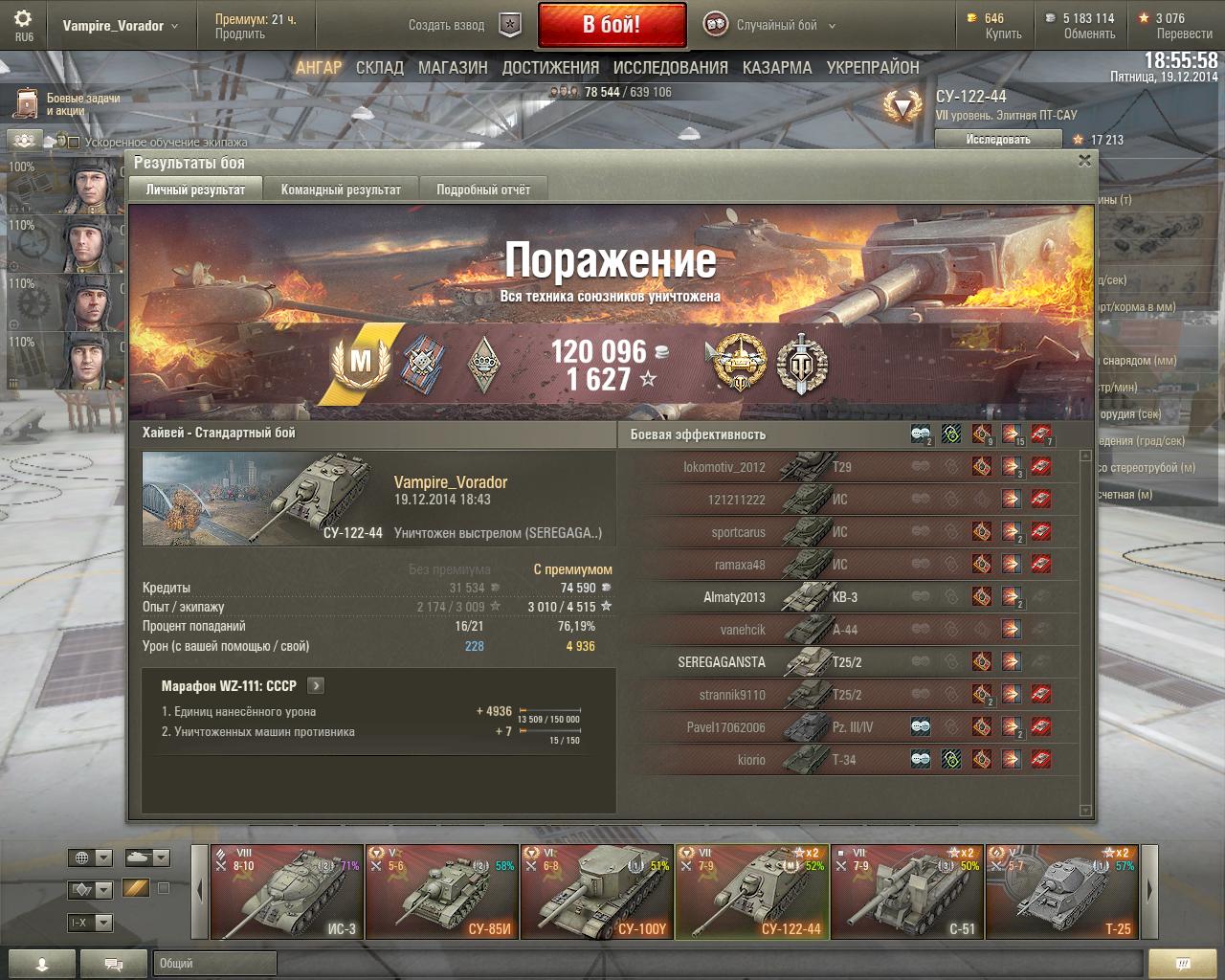Toggle the orange stripe filter button
The width and height of the screenshot is (1225, 980).
pos(135,888)
